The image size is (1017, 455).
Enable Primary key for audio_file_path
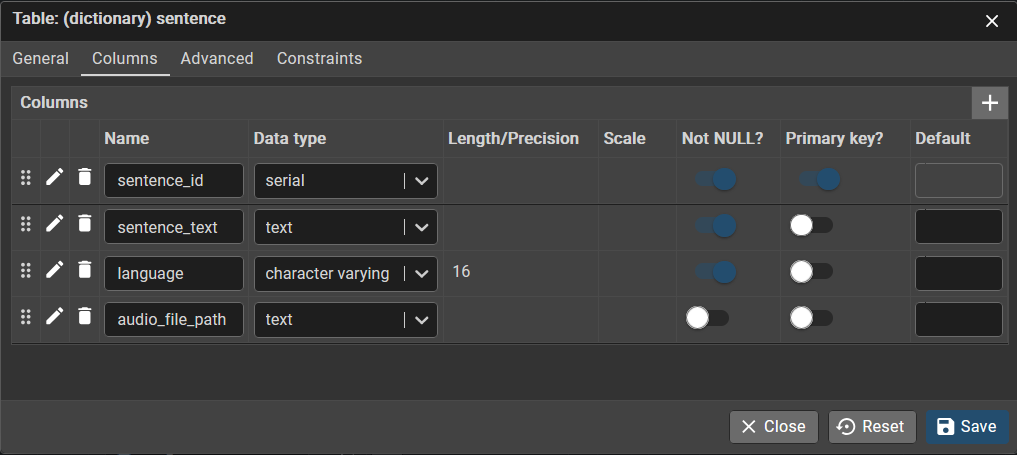coord(811,318)
